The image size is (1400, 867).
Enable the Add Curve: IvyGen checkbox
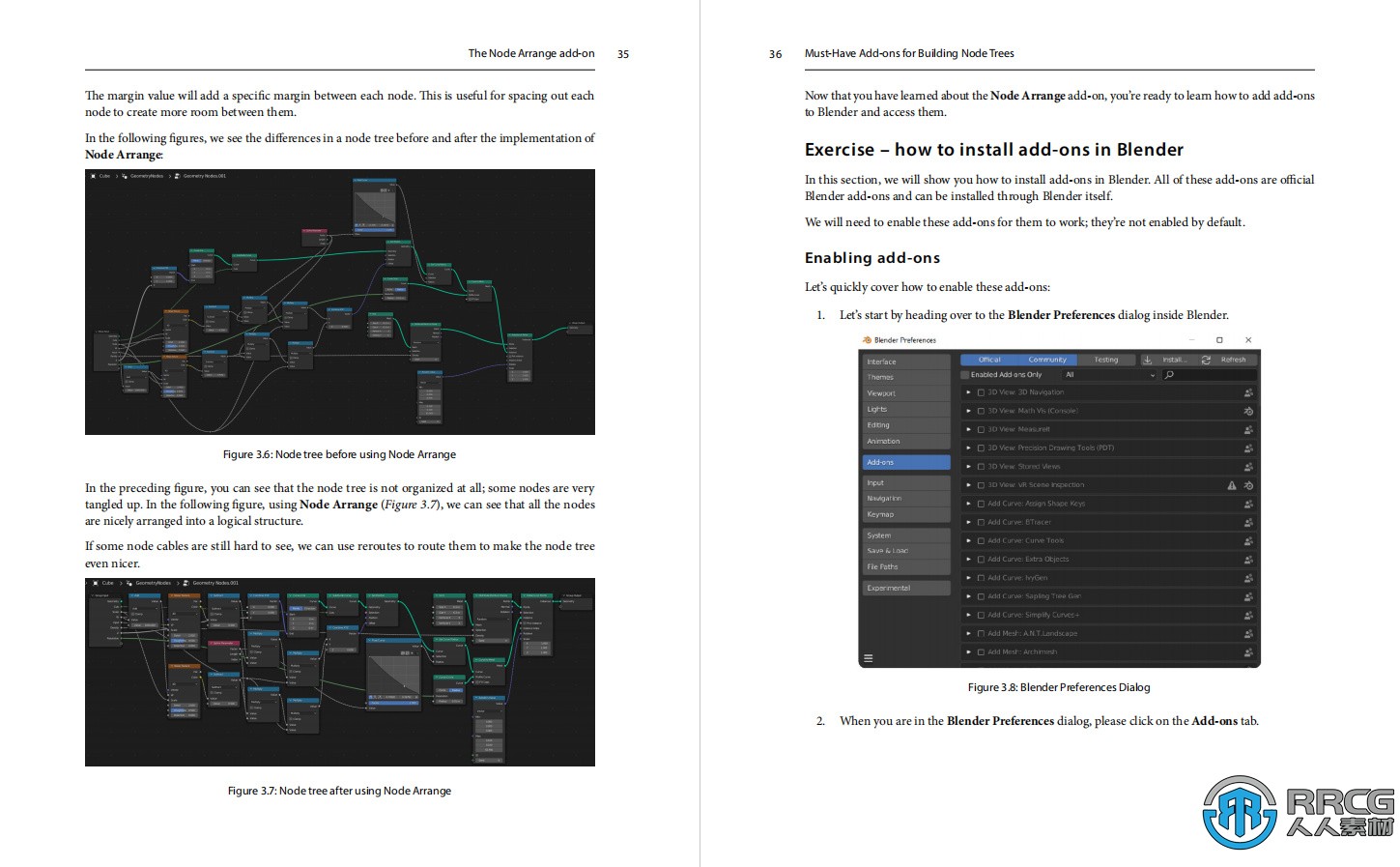(981, 578)
